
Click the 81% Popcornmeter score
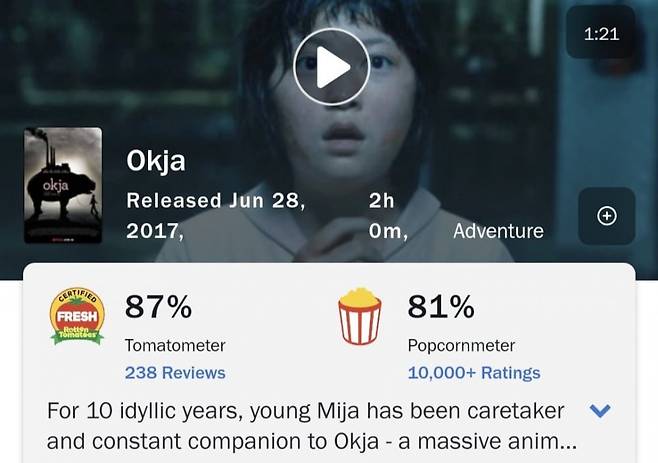[441, 307]
